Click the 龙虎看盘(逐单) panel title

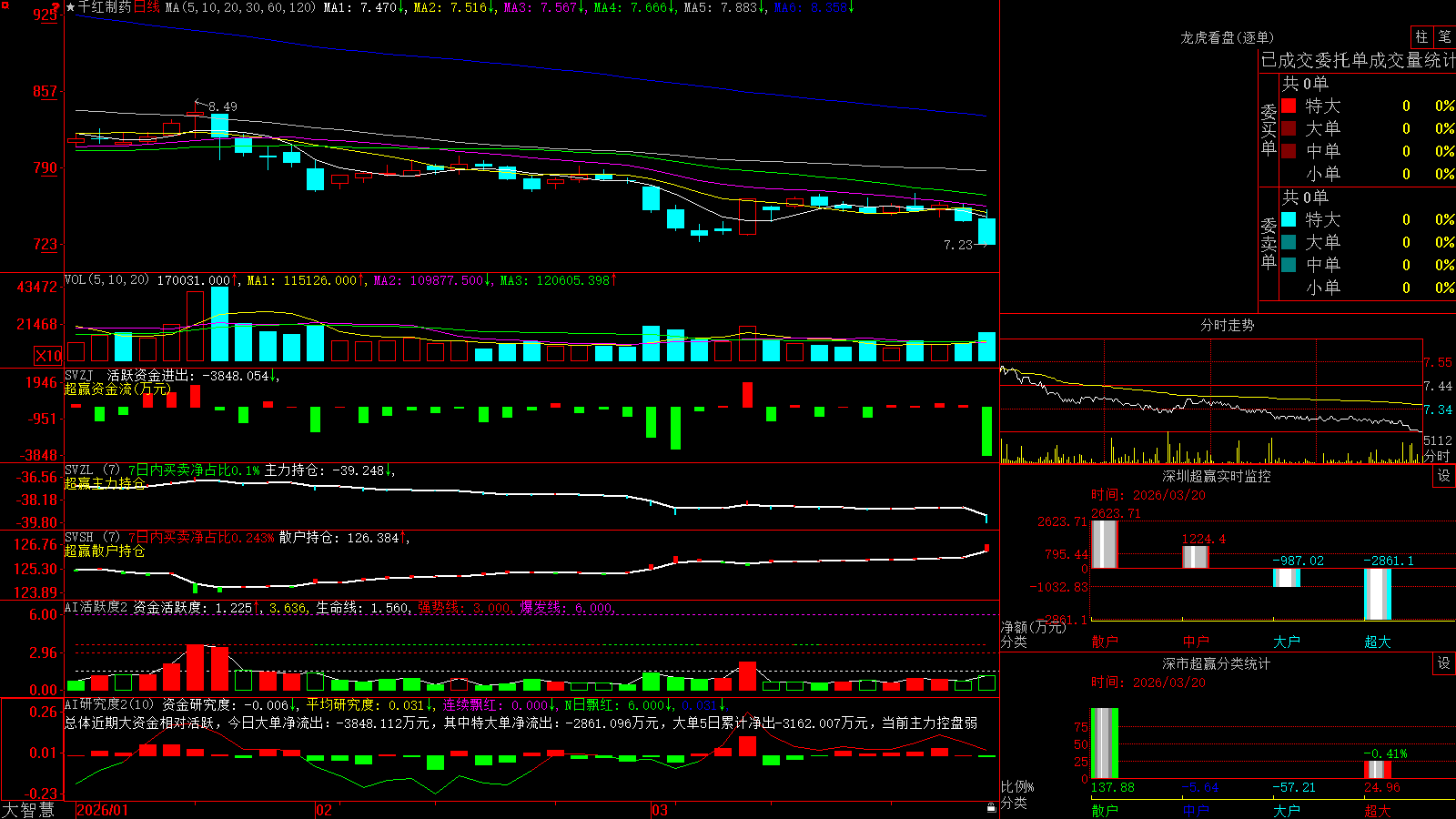coord(1228,37)
